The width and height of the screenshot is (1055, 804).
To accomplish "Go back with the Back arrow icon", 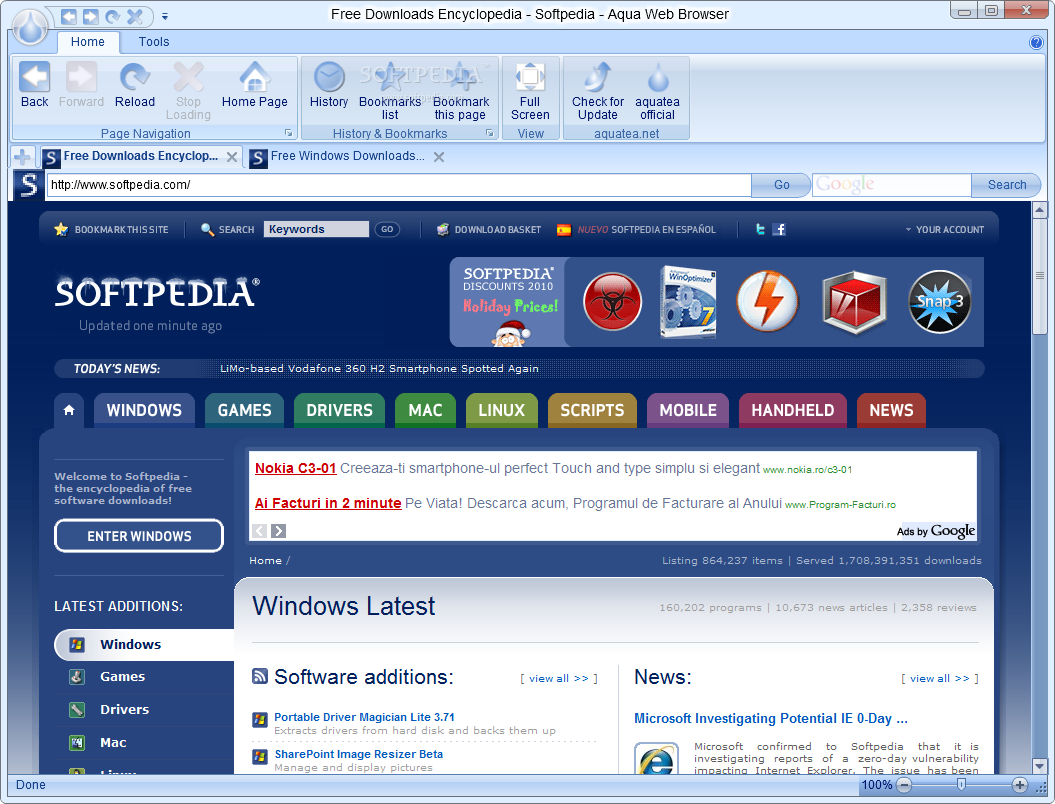I will pos(34,77).
